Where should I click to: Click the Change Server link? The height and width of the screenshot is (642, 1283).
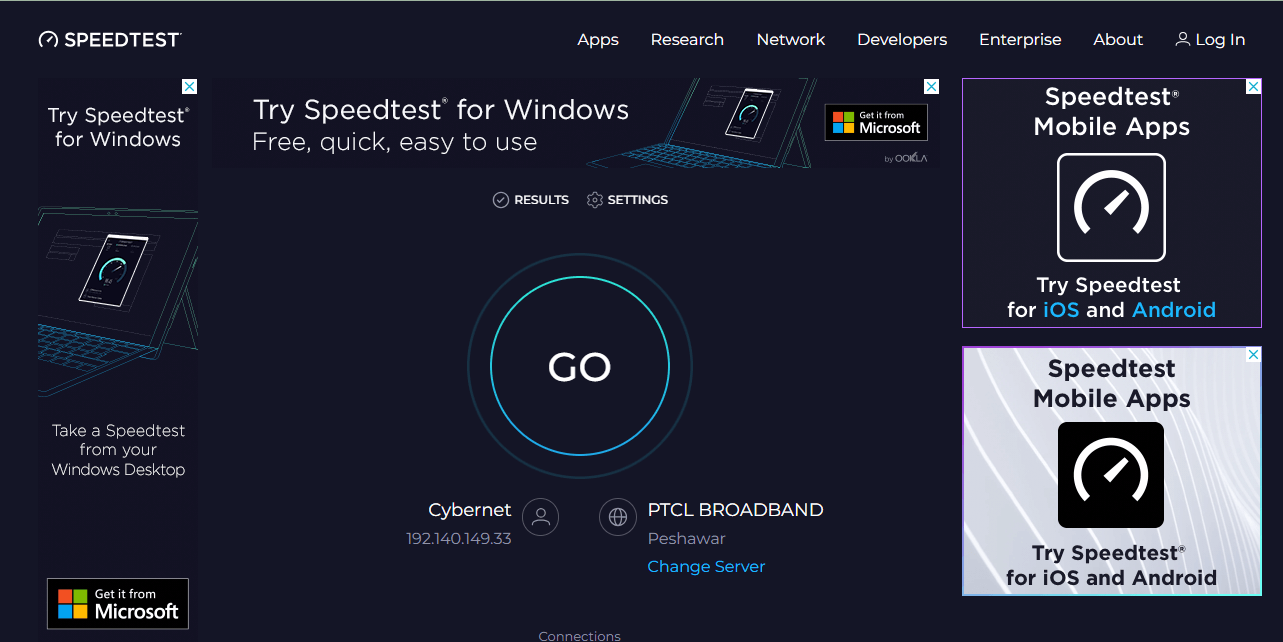pos(706,566)
